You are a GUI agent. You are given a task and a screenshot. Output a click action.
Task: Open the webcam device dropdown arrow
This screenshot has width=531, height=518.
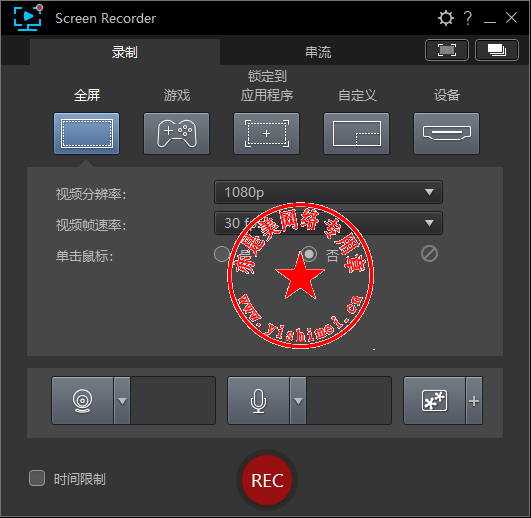122,401
